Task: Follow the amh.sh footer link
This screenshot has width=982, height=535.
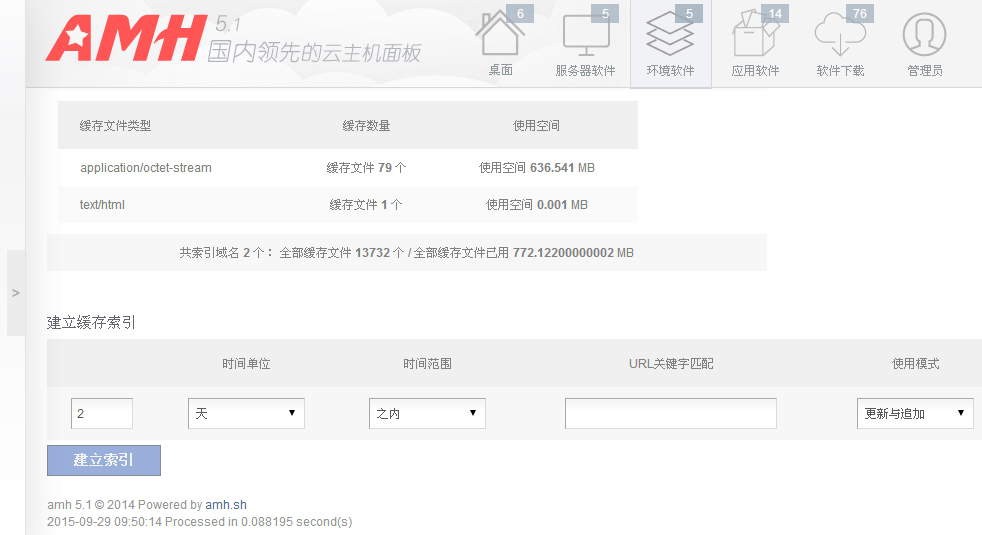Action: pyautogui.click(x=226, y=505)
